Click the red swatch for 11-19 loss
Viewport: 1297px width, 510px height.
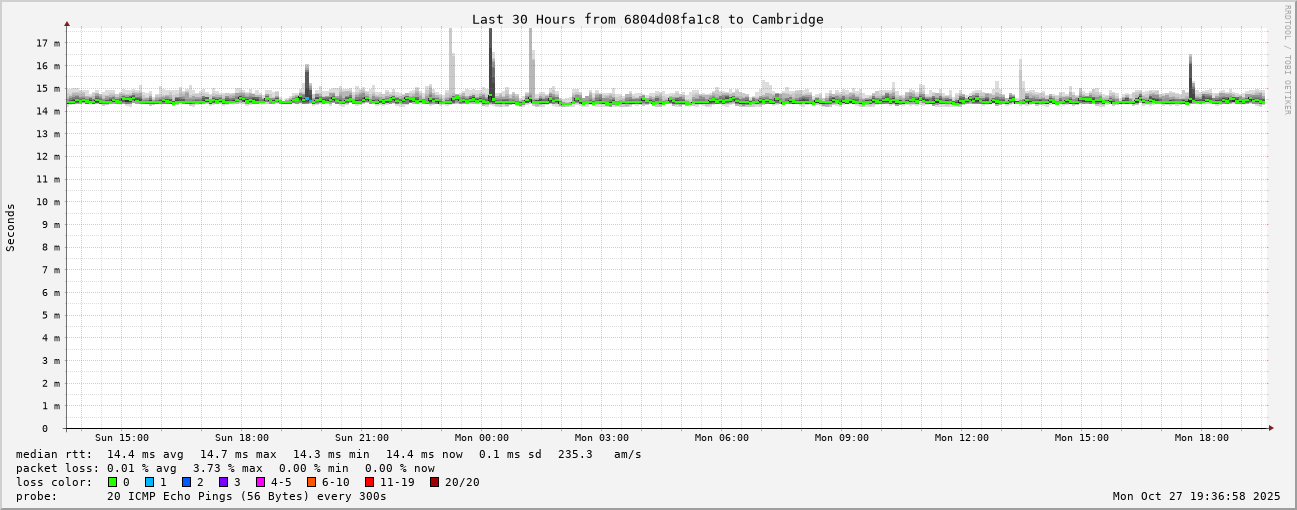370,482
